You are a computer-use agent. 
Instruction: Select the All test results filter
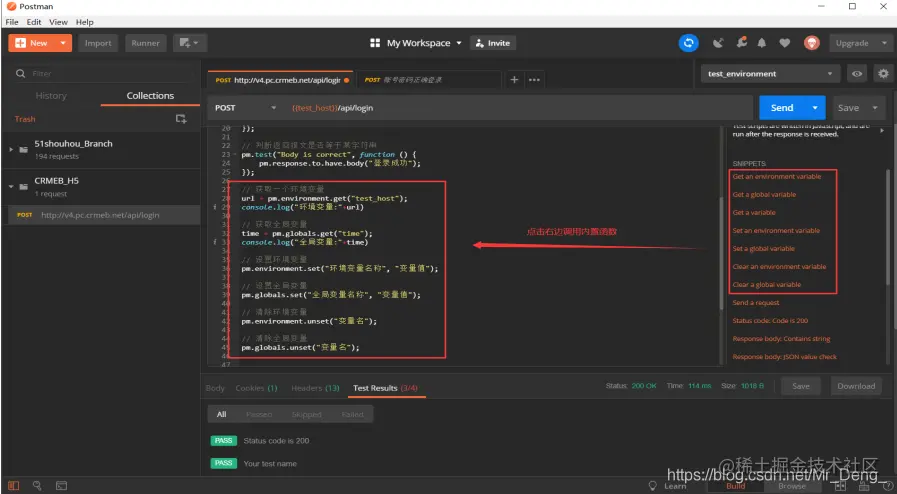click(221, 414)
